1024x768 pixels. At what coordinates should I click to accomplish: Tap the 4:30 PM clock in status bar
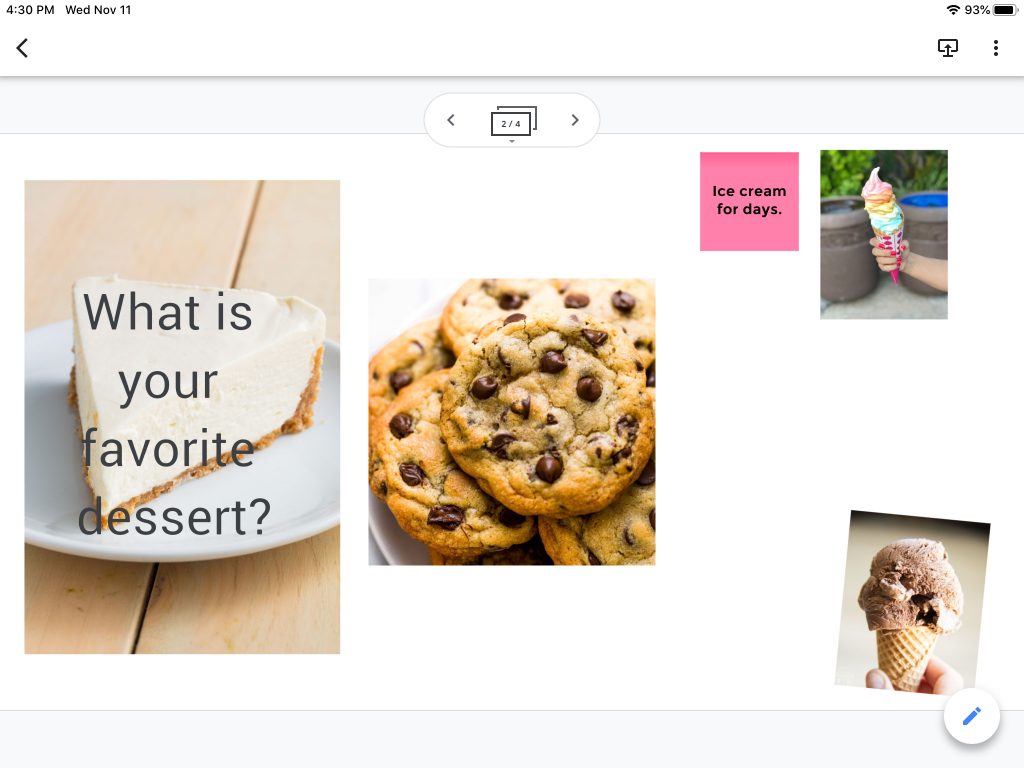(30, 10)
